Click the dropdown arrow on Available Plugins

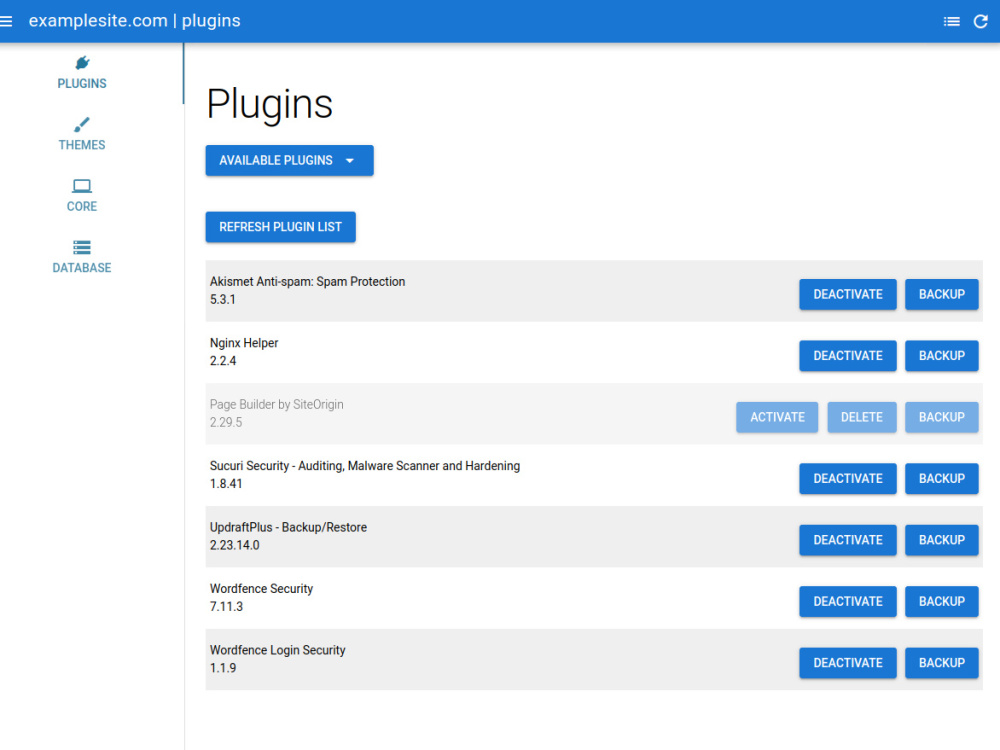click(349, 161)
